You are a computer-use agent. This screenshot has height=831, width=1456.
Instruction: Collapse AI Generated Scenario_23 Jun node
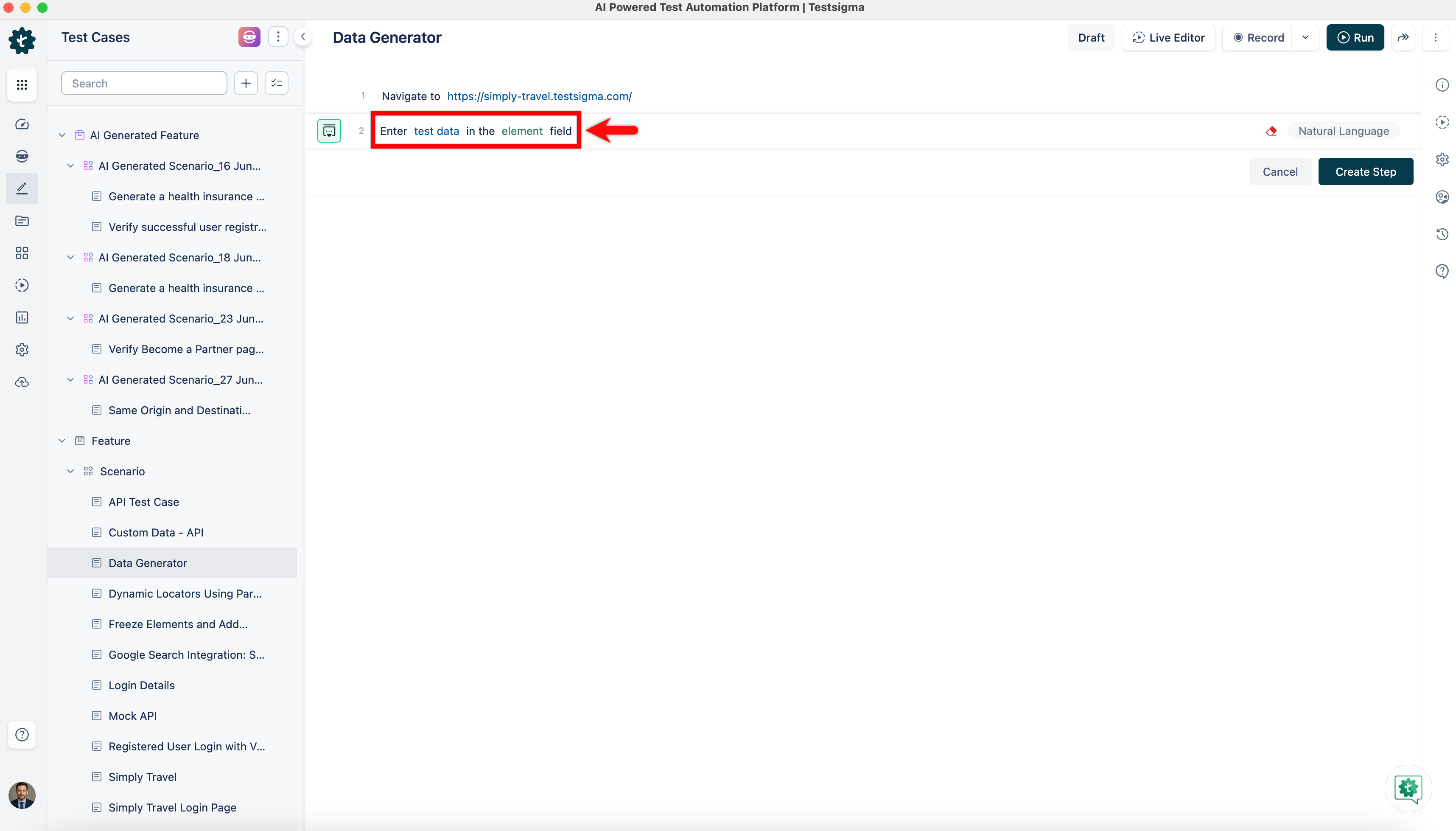click(x=70, y=318)
